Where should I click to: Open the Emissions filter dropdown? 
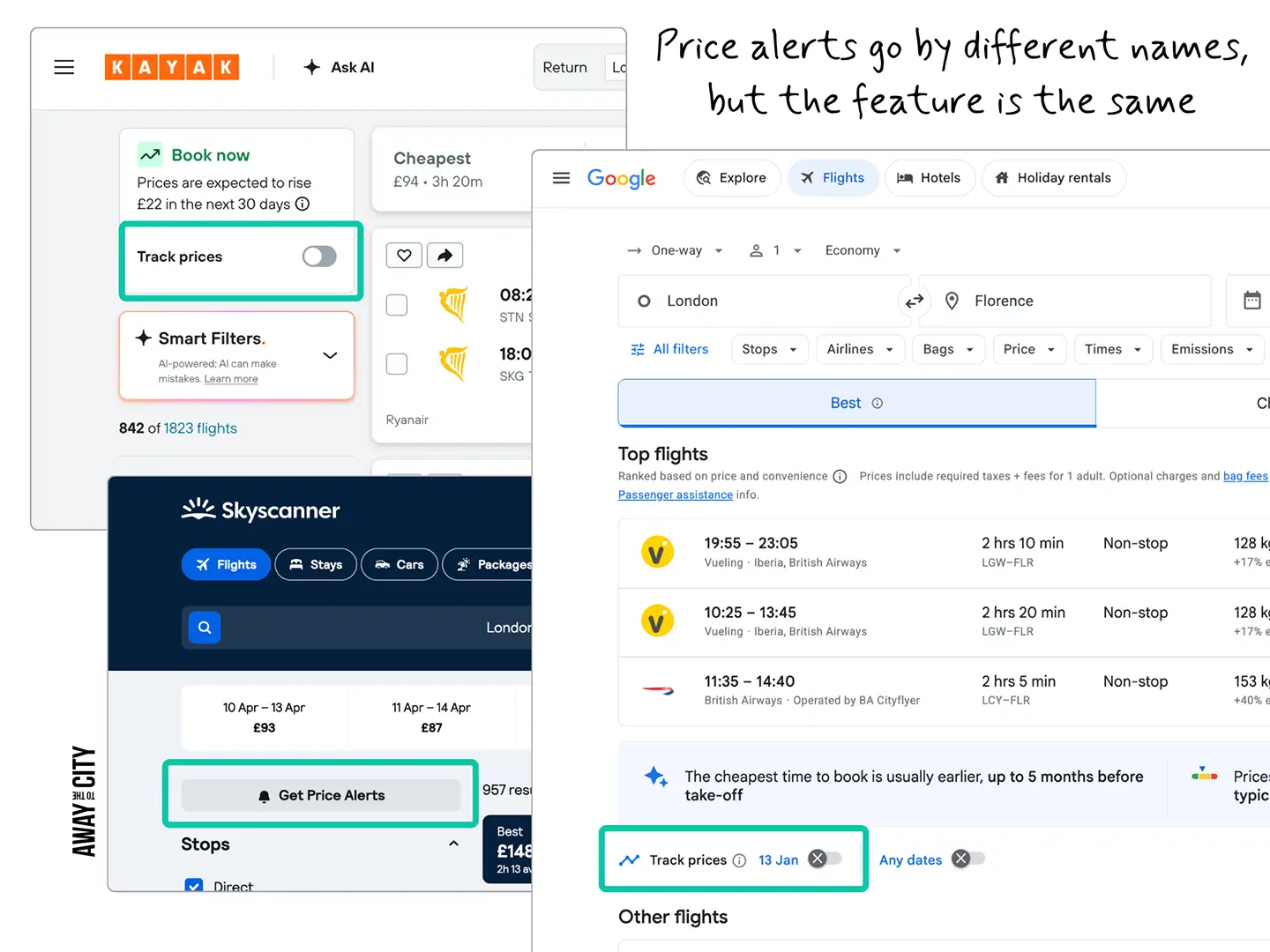click(x=1213, y=349)
